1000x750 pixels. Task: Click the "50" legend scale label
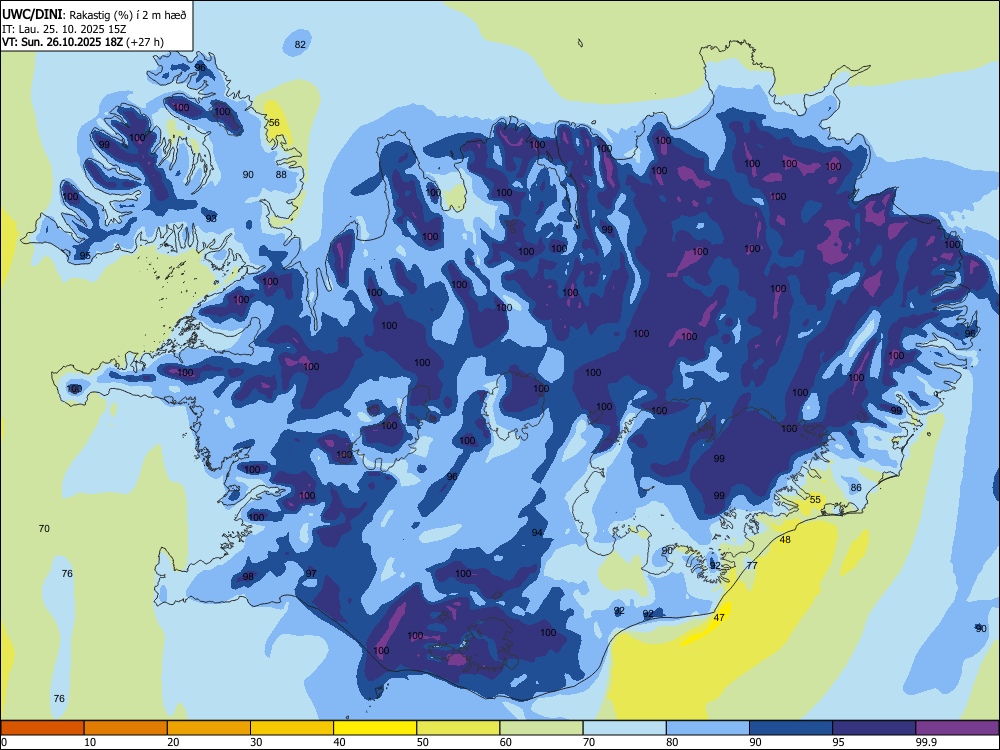(423, 742)
